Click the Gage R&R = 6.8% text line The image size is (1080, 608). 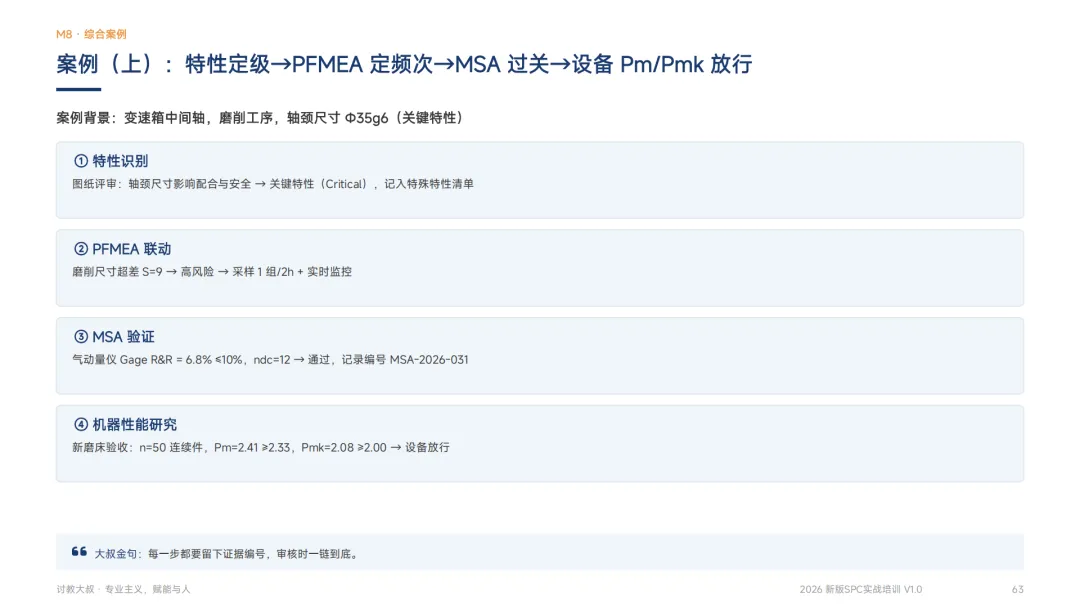pos(270,359)
